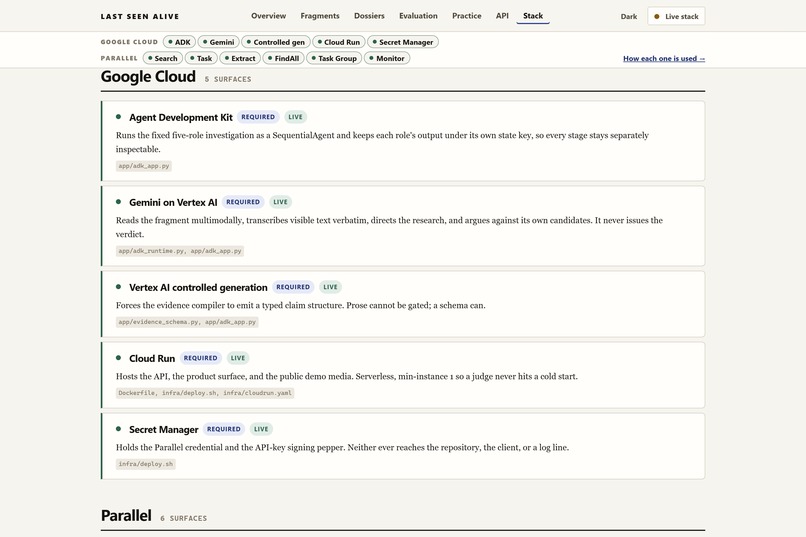Screen dimensions: 806x537
Task: Click LIVE badge on Vertex AI controlled generation
Action: (x=331, y=287)
